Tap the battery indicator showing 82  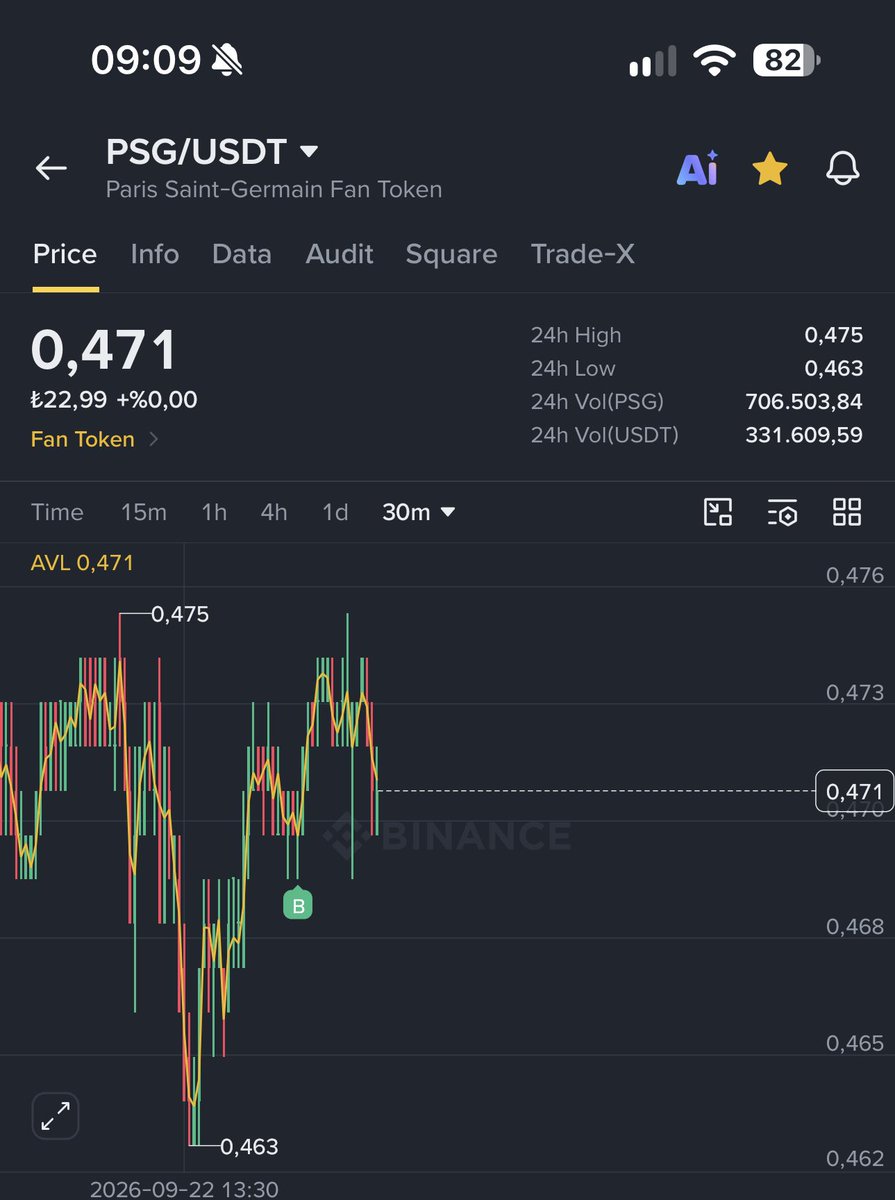point(787,61)
